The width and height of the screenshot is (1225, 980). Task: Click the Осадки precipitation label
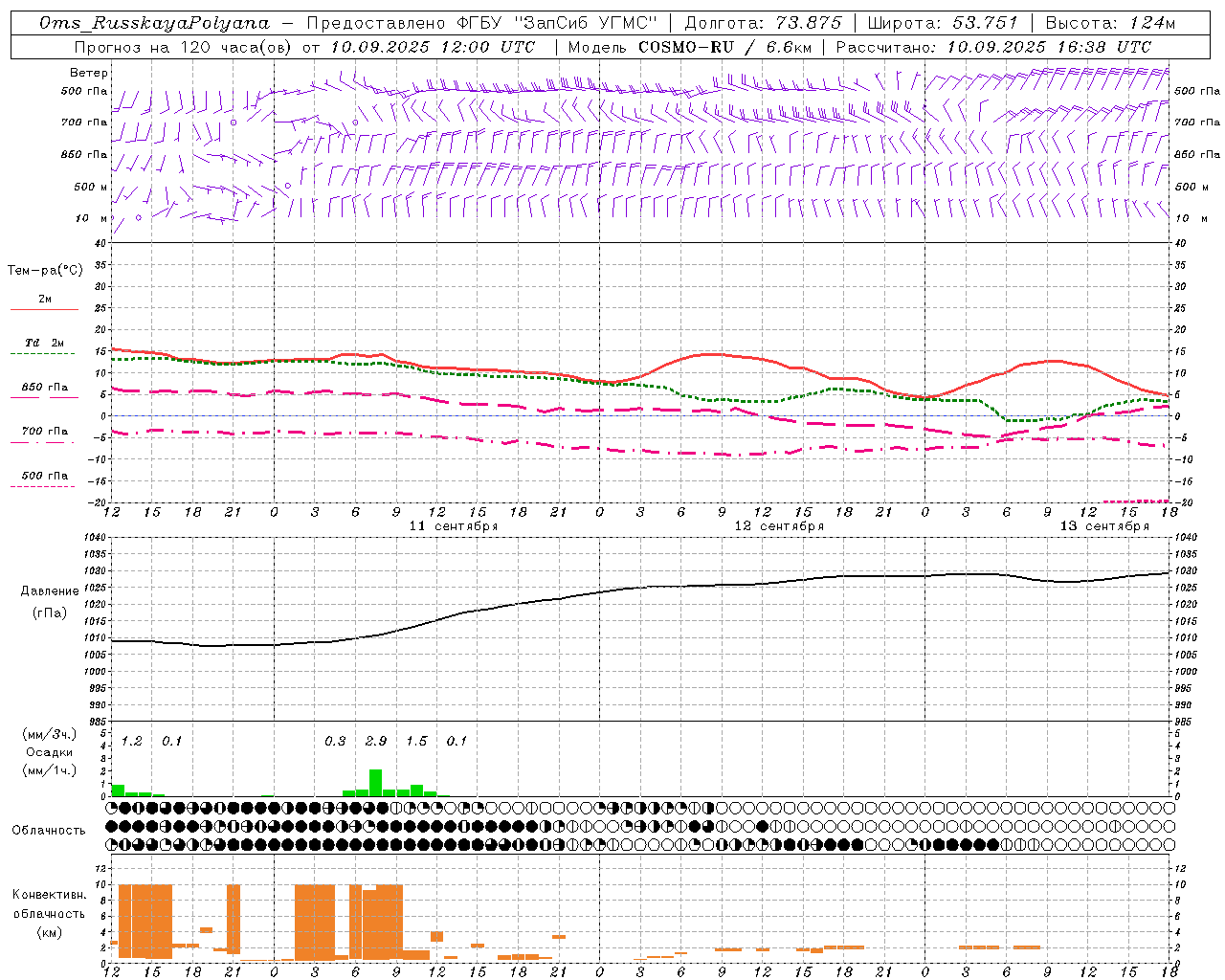tap(49, 752)
